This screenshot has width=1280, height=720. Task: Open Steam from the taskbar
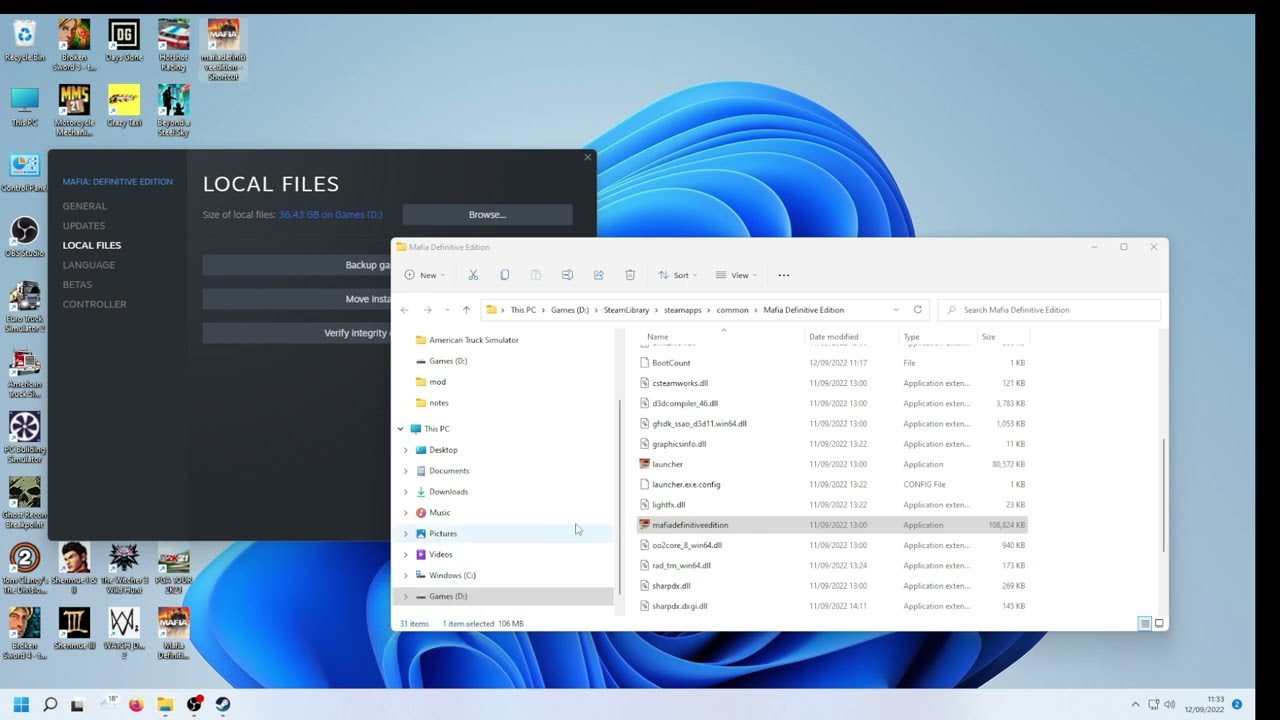pos(223,704)
